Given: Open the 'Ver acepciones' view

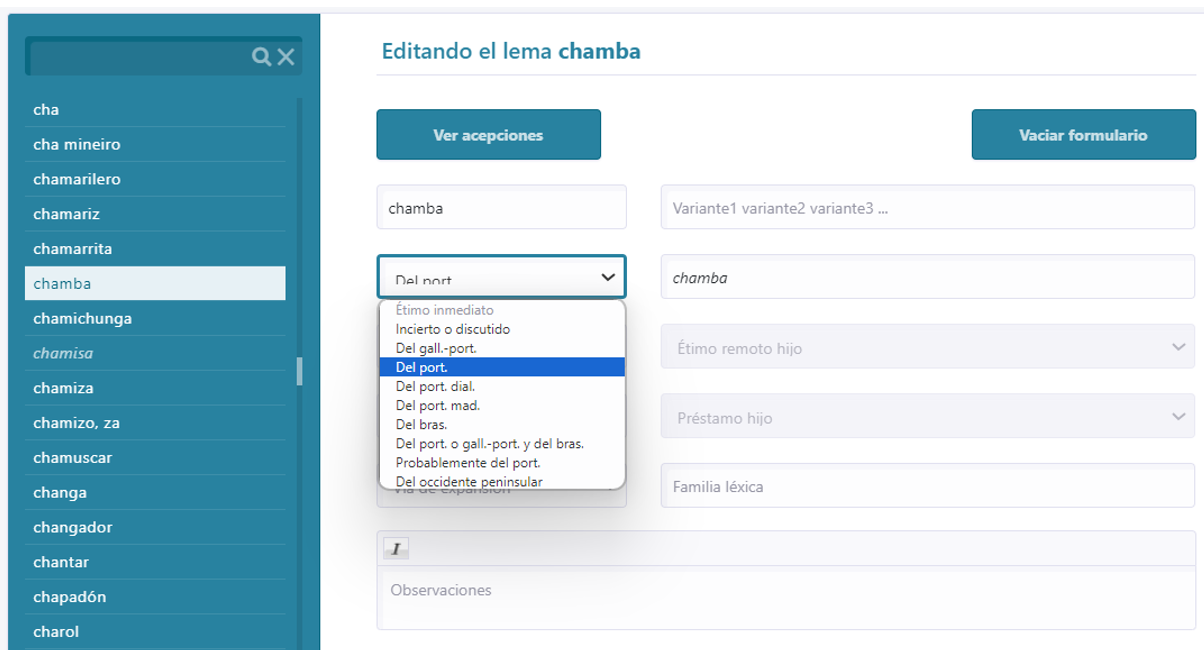Looking at the screenshot, I should (x=488, y=135).
